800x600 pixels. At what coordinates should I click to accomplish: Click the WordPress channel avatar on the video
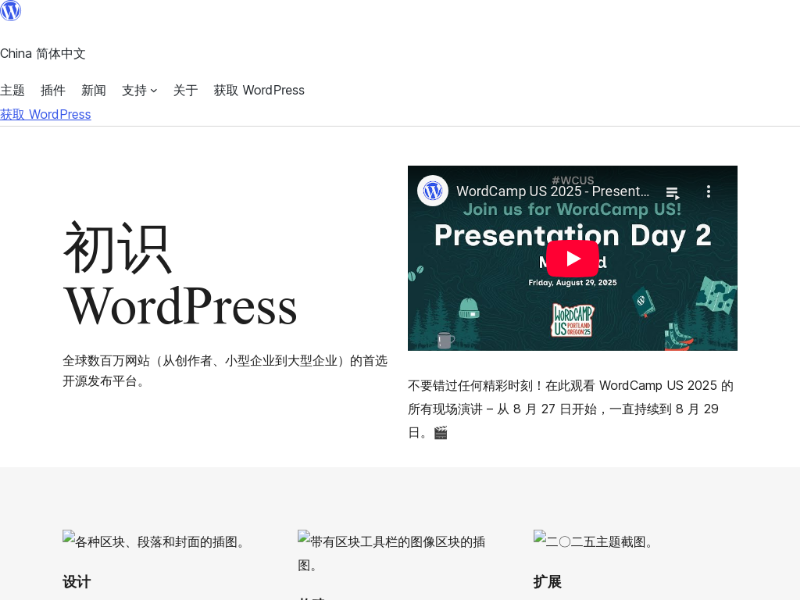[433, 191]
